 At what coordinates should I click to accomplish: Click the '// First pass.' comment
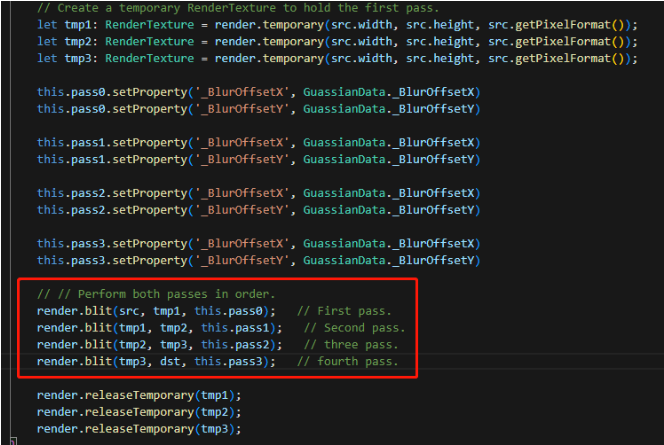(x=344, y=311)
